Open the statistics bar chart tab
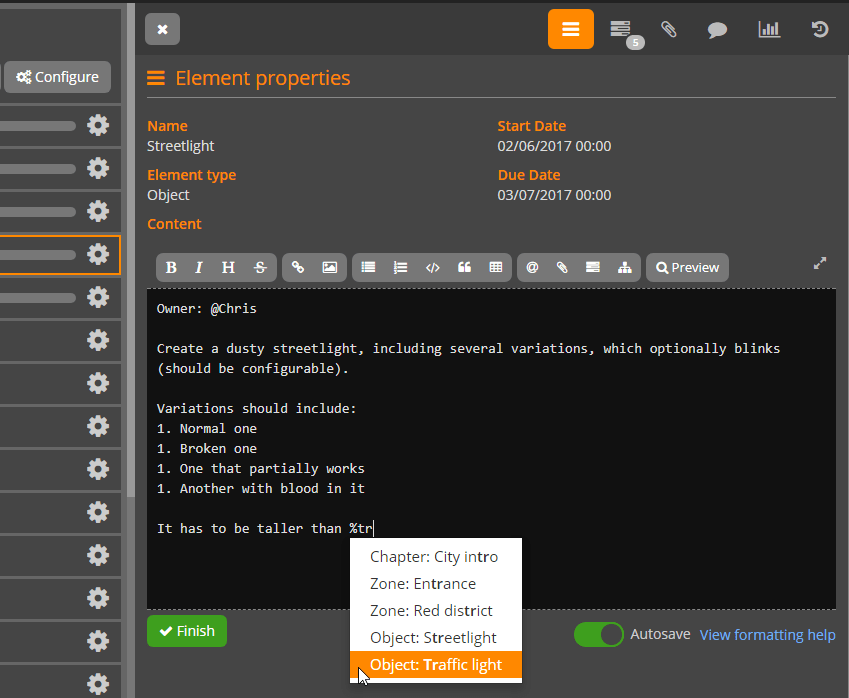Image resolution: width=849 pixels, height=698 pixels. pyautogui.click(x=769, y=29)
